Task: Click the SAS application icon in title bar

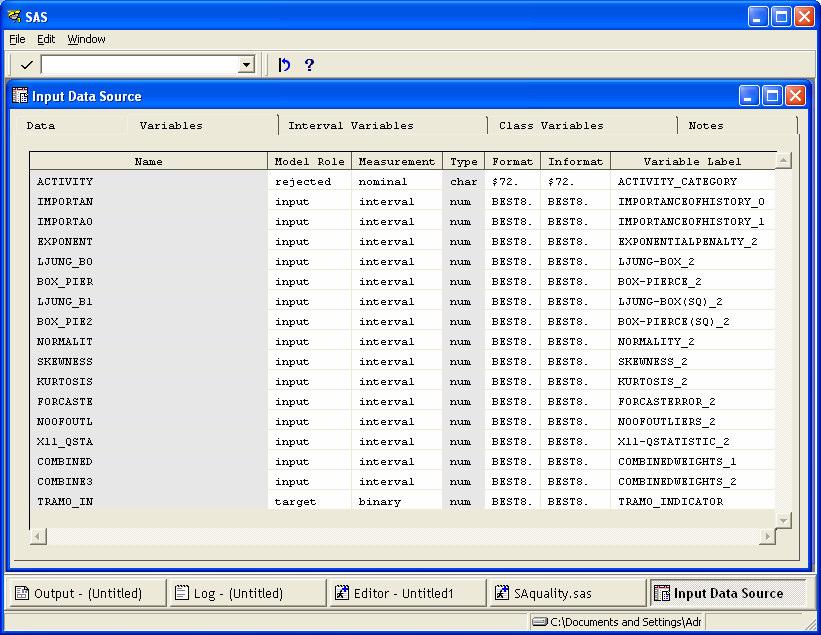Action: [x=15, y=17]
